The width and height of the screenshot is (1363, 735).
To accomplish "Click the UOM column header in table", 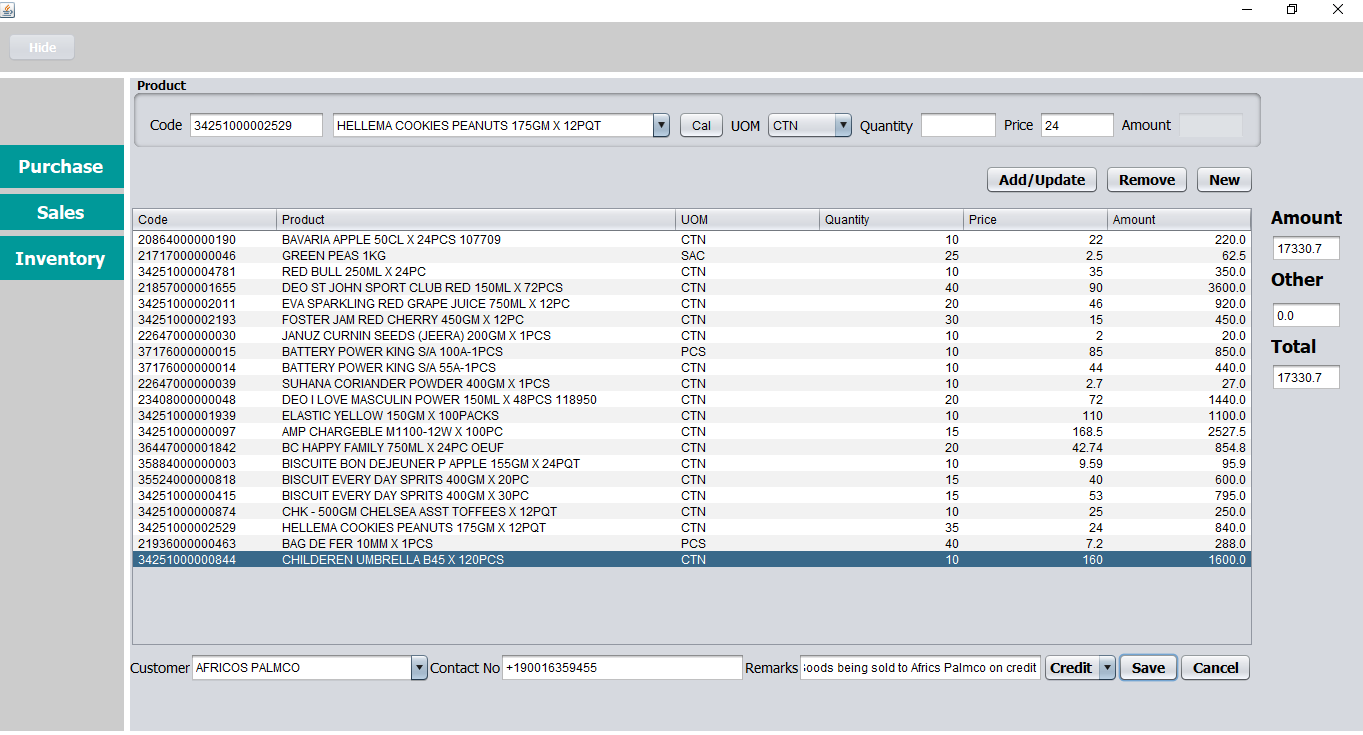I will [748, 220].
